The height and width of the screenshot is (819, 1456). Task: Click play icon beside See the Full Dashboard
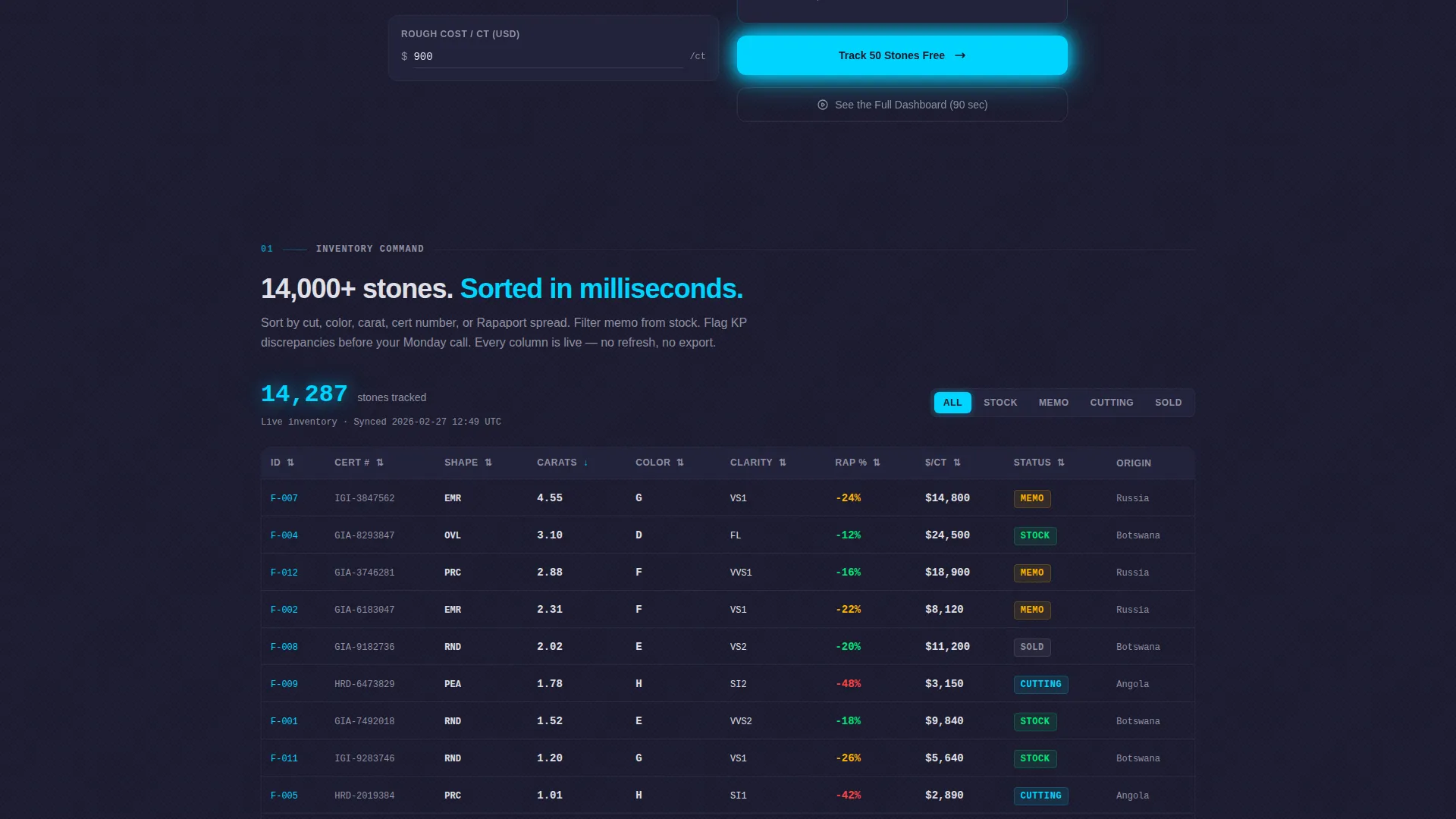(823, 105)
